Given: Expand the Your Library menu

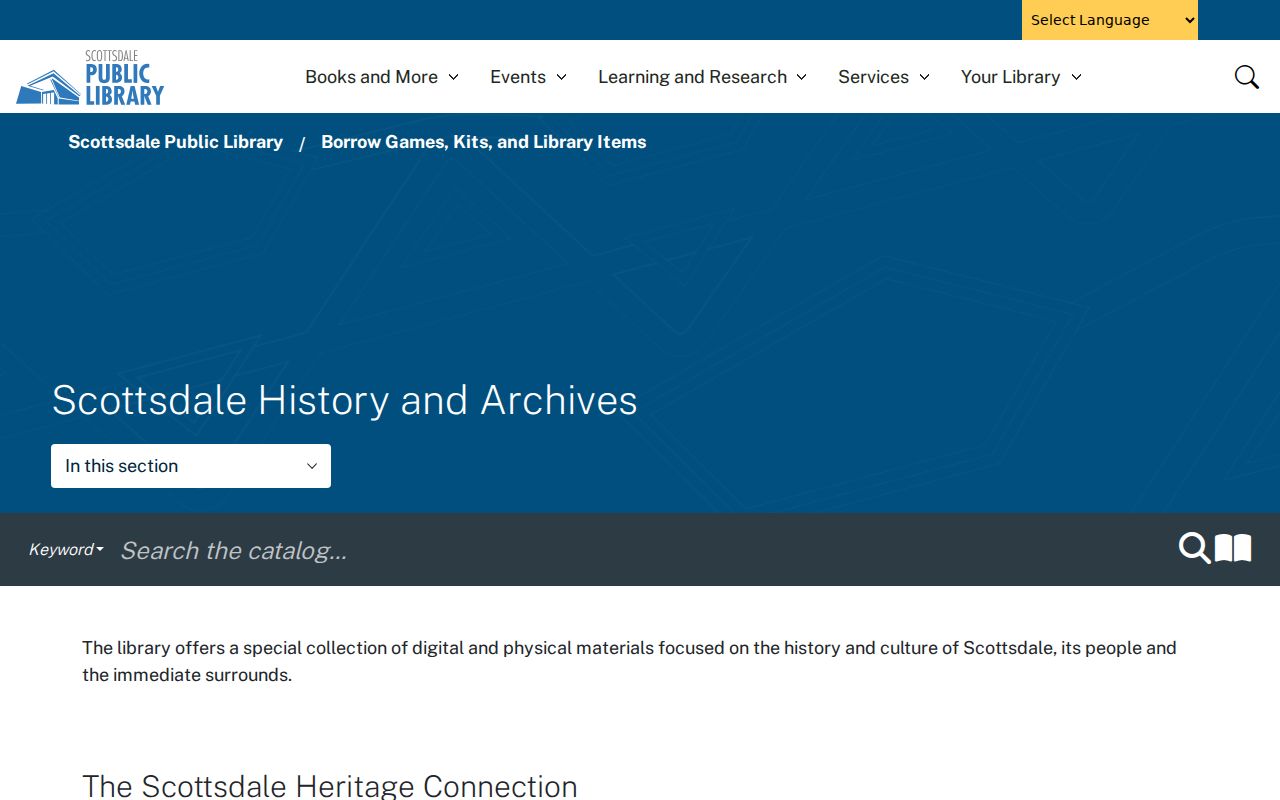Looking at the screenshot, I should click(x=1021, y=77).
